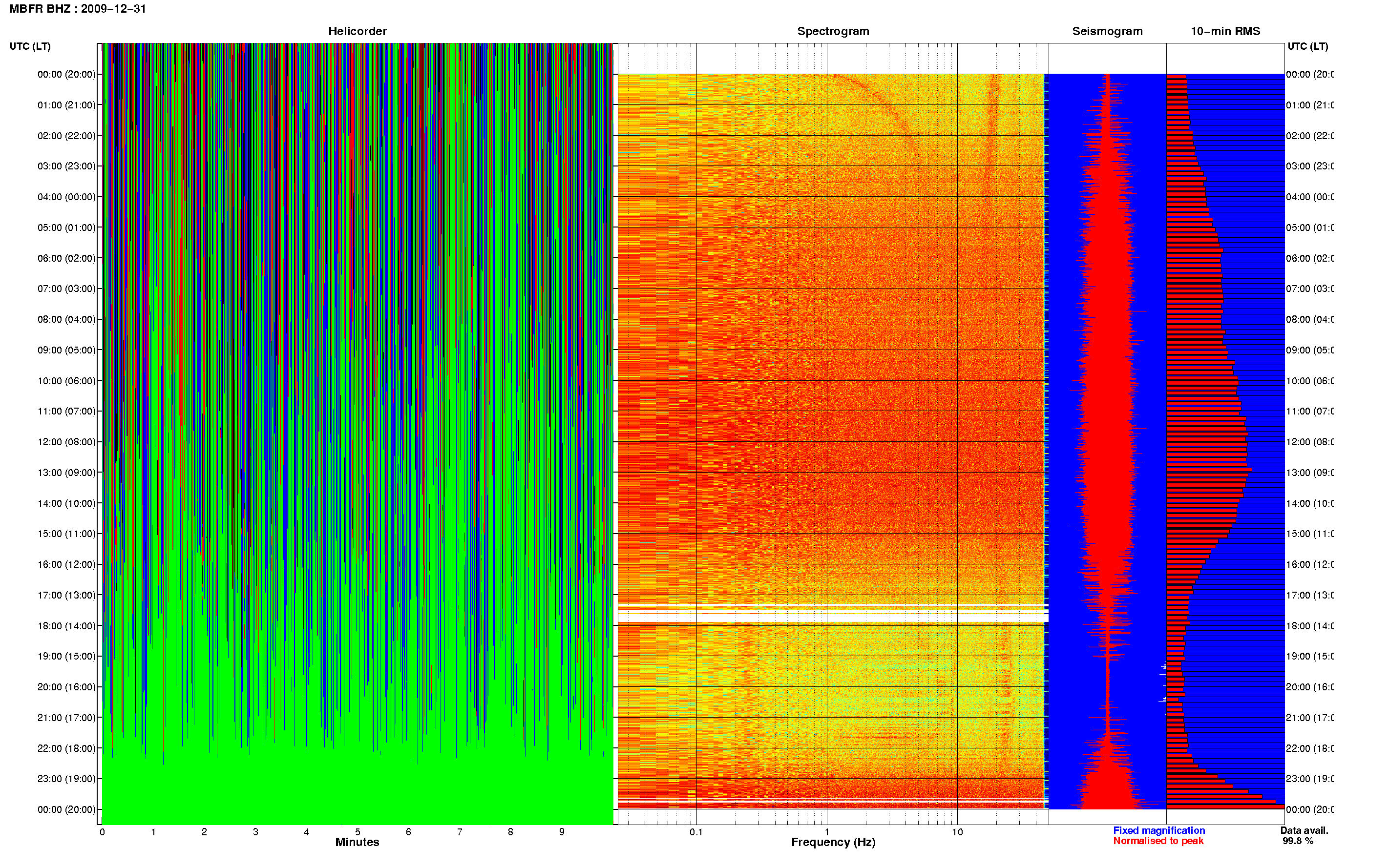
Task: Click the '10' frequency tick label
Action: 957,832
